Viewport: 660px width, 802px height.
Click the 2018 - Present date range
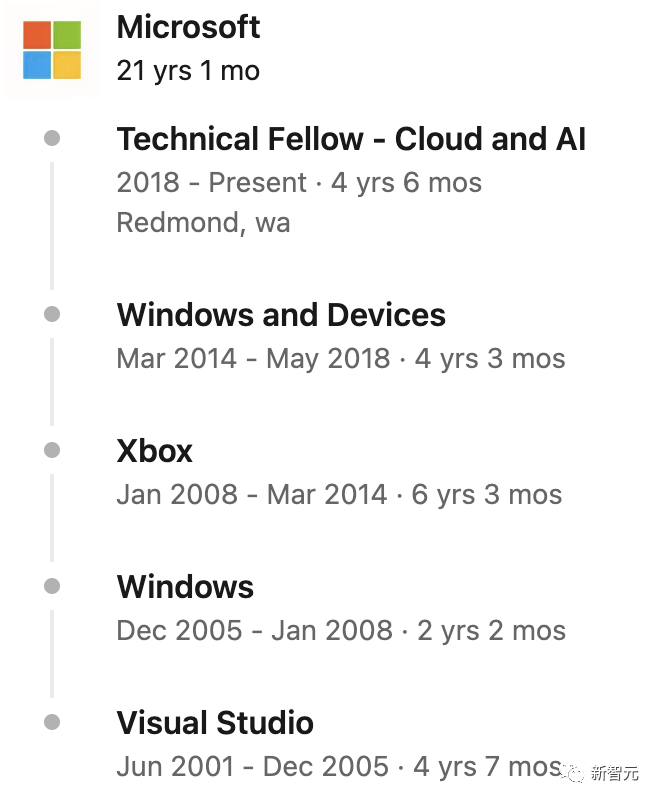[211, 182]
